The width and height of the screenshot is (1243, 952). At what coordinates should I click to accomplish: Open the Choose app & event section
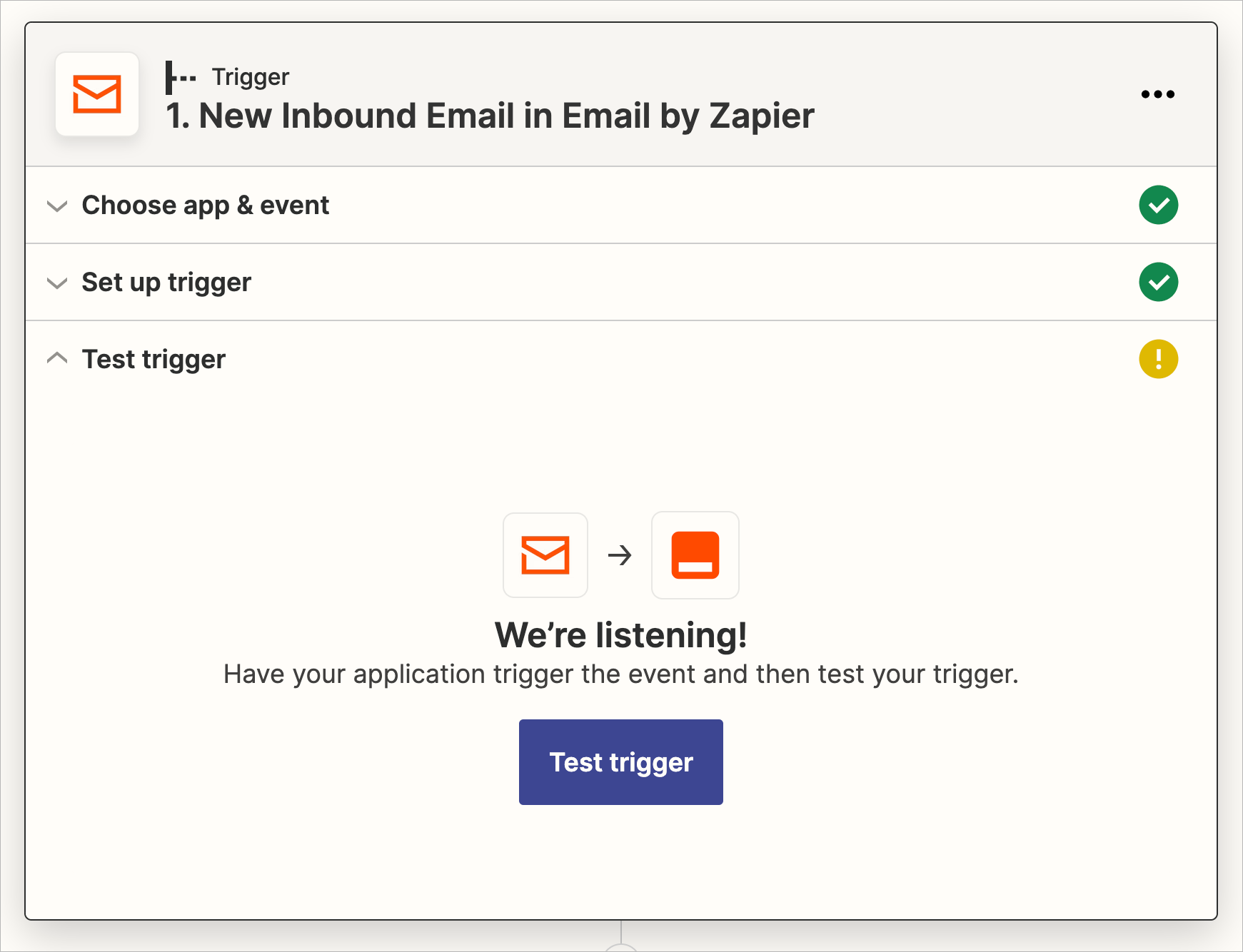(x=621, y=206)
